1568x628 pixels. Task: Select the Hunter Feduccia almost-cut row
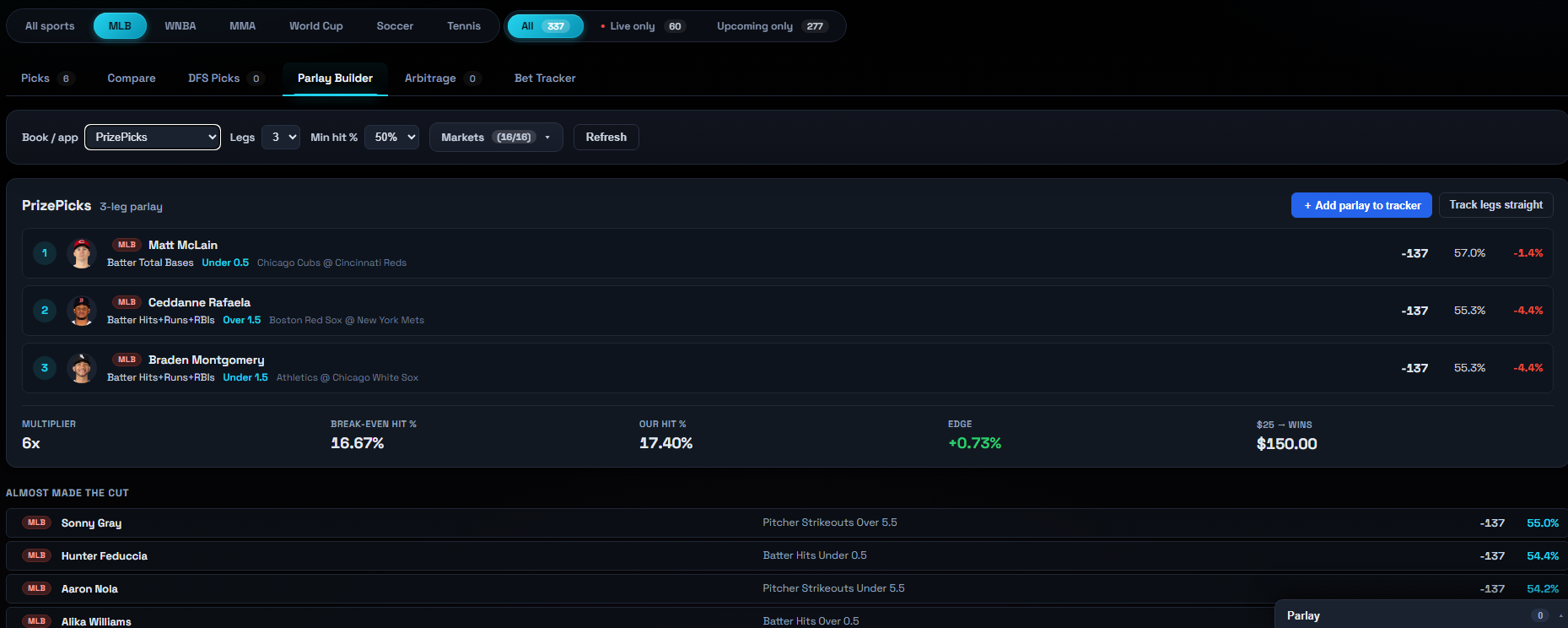coord(786,556)
